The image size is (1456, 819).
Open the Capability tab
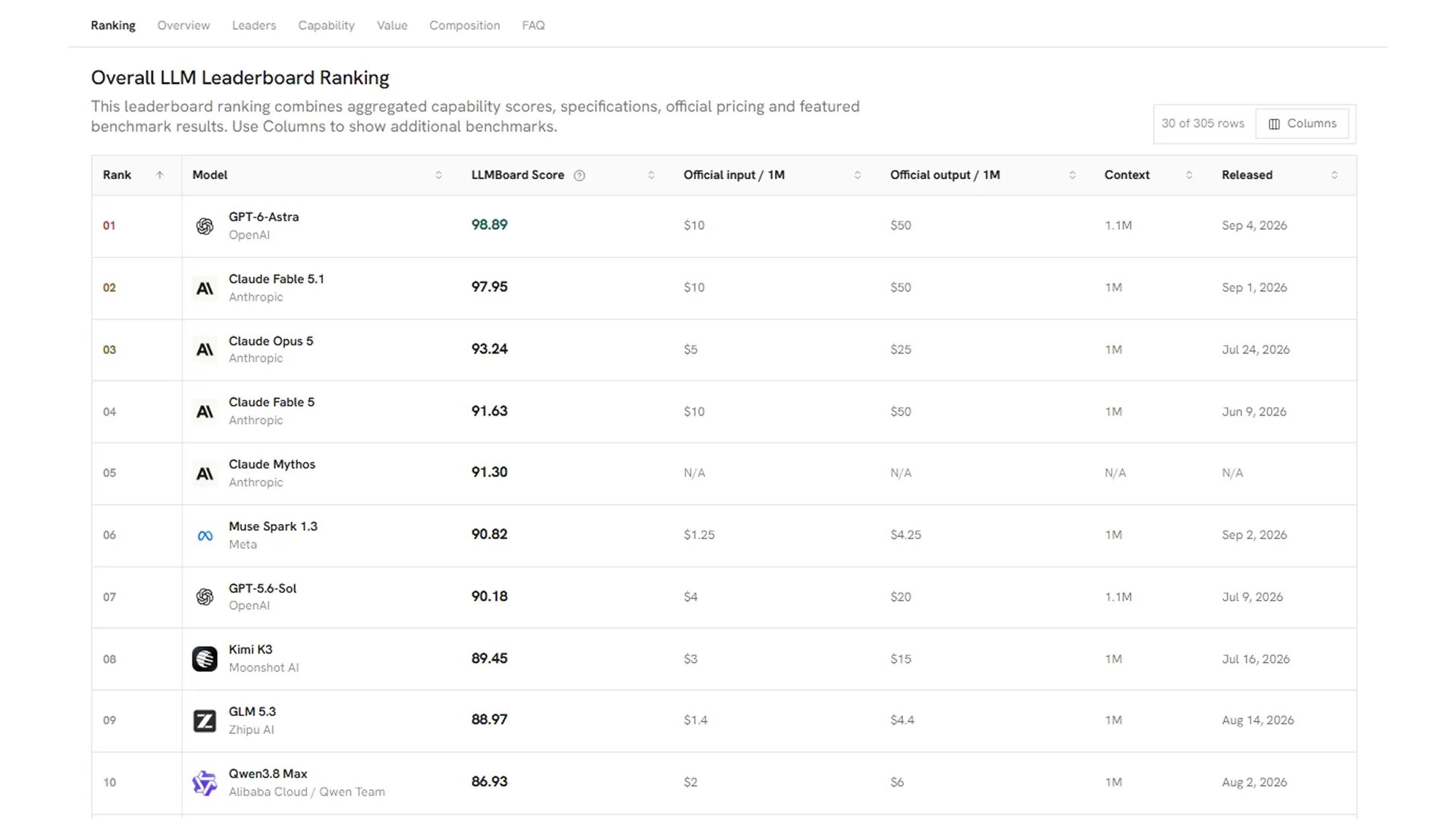tap(326, 25)
